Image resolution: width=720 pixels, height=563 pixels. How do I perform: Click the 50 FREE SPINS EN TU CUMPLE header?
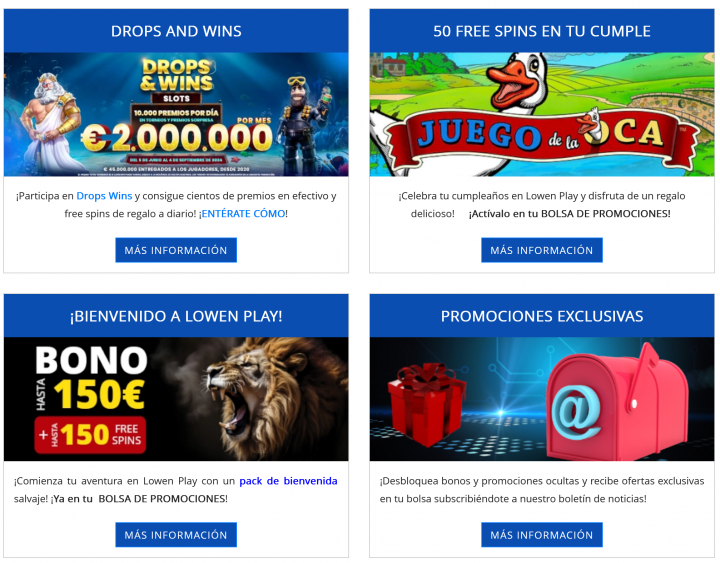tap(542, 31)
